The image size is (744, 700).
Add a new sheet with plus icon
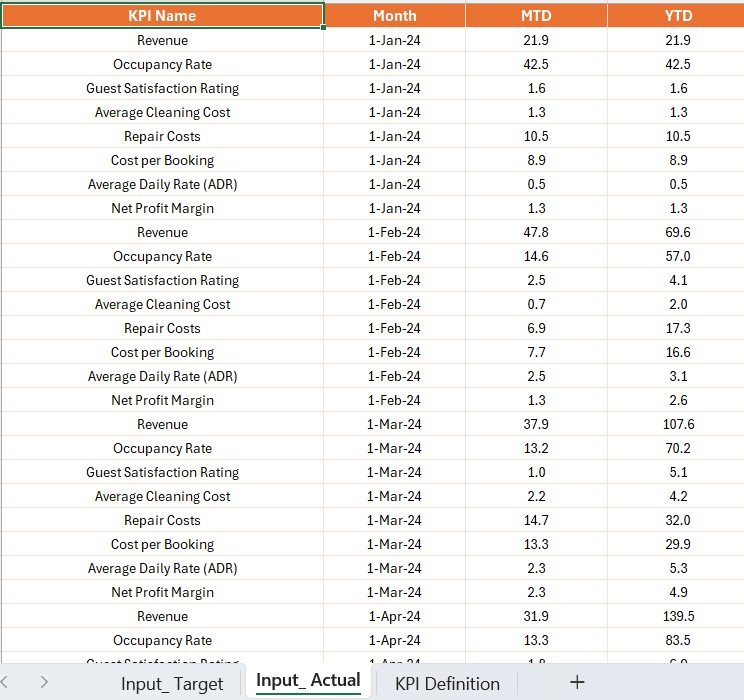[576, 682]
